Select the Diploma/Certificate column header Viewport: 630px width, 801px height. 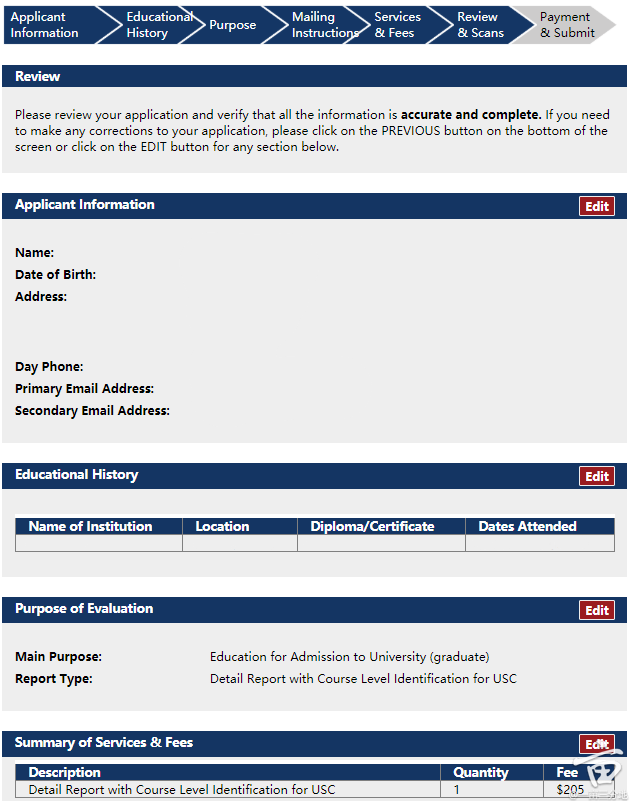point(372,526)
